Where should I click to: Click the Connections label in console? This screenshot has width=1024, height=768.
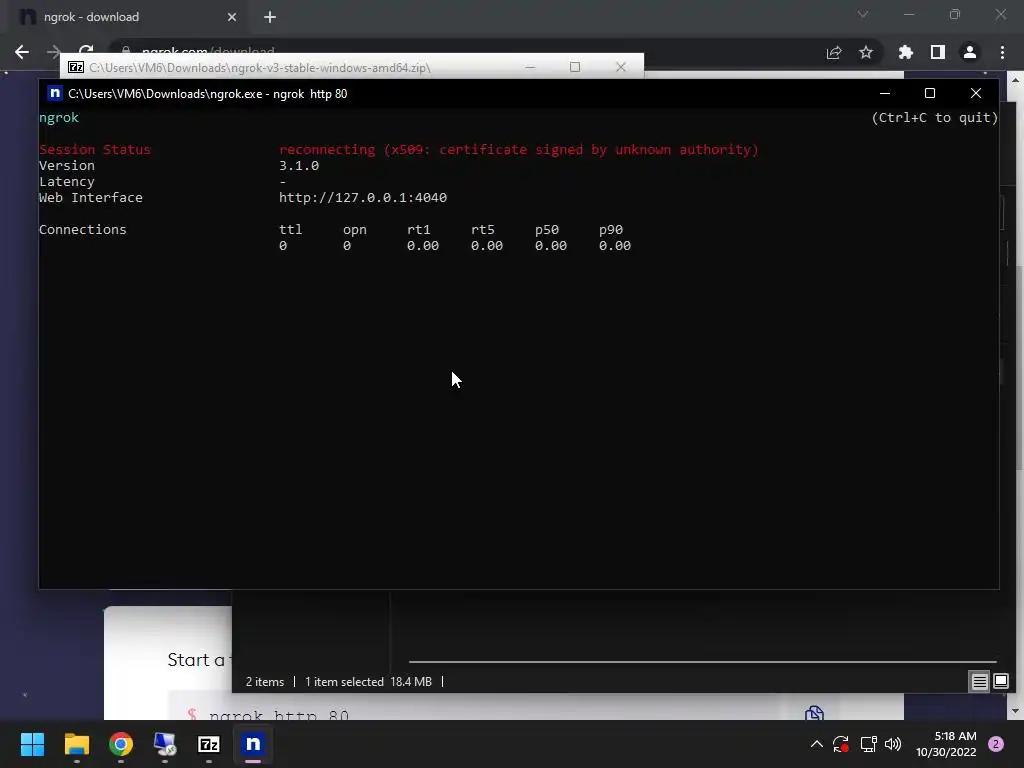(x=82, y=229)
